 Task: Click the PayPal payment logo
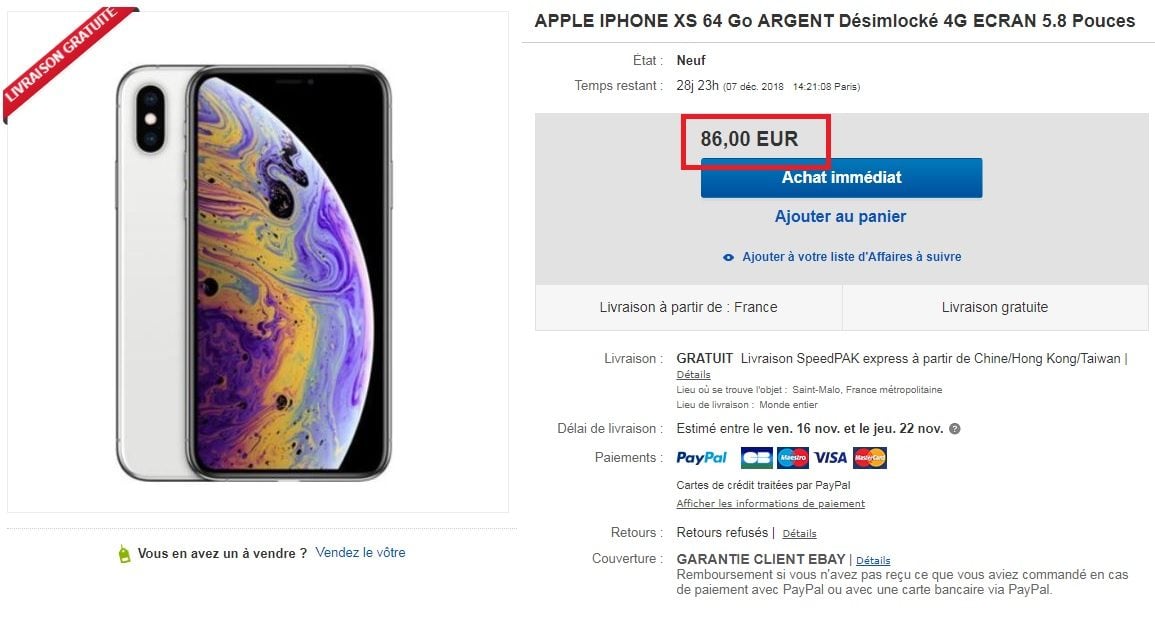[701, 458]
